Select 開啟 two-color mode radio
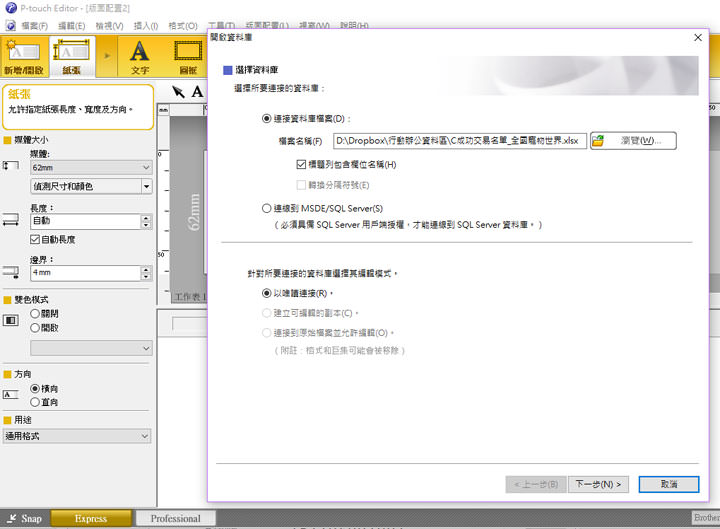This screenshot has width=720, height=529. 34,327
